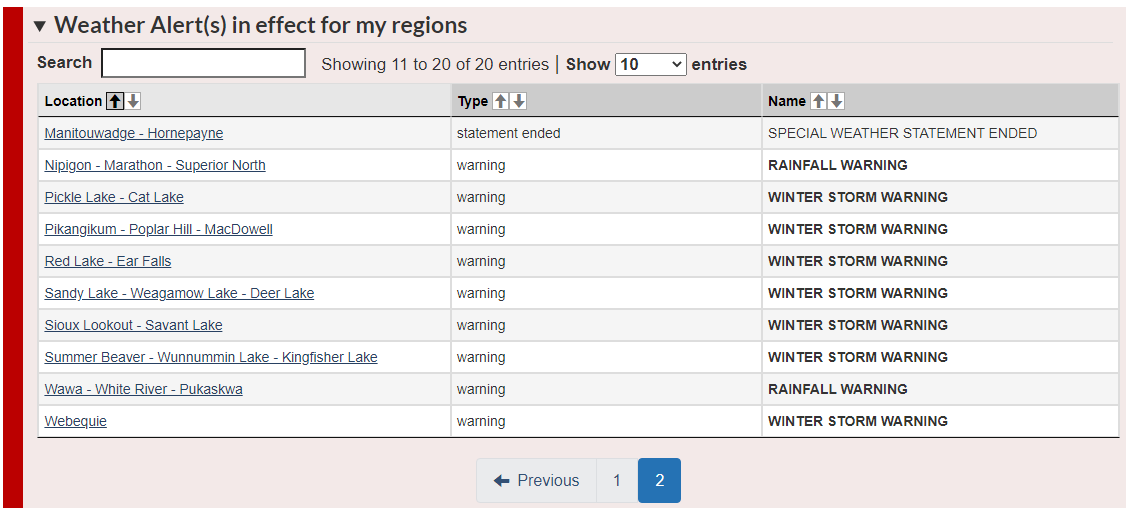Viewport: 1126px width, 508px height.
Task: Click the Name column header label
Action: [x=787, y=101]
